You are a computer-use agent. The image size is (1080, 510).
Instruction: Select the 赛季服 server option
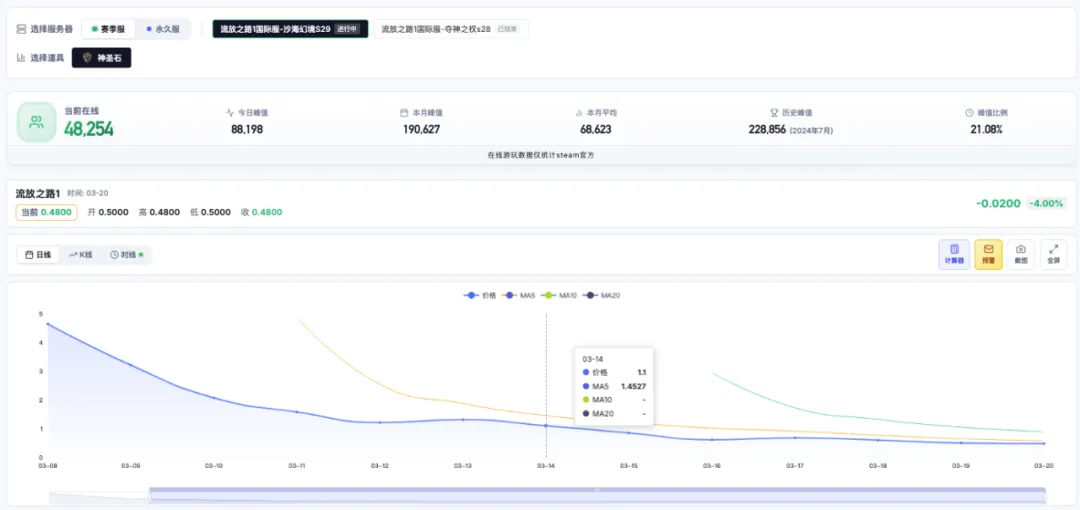click(x=108, y=29)
